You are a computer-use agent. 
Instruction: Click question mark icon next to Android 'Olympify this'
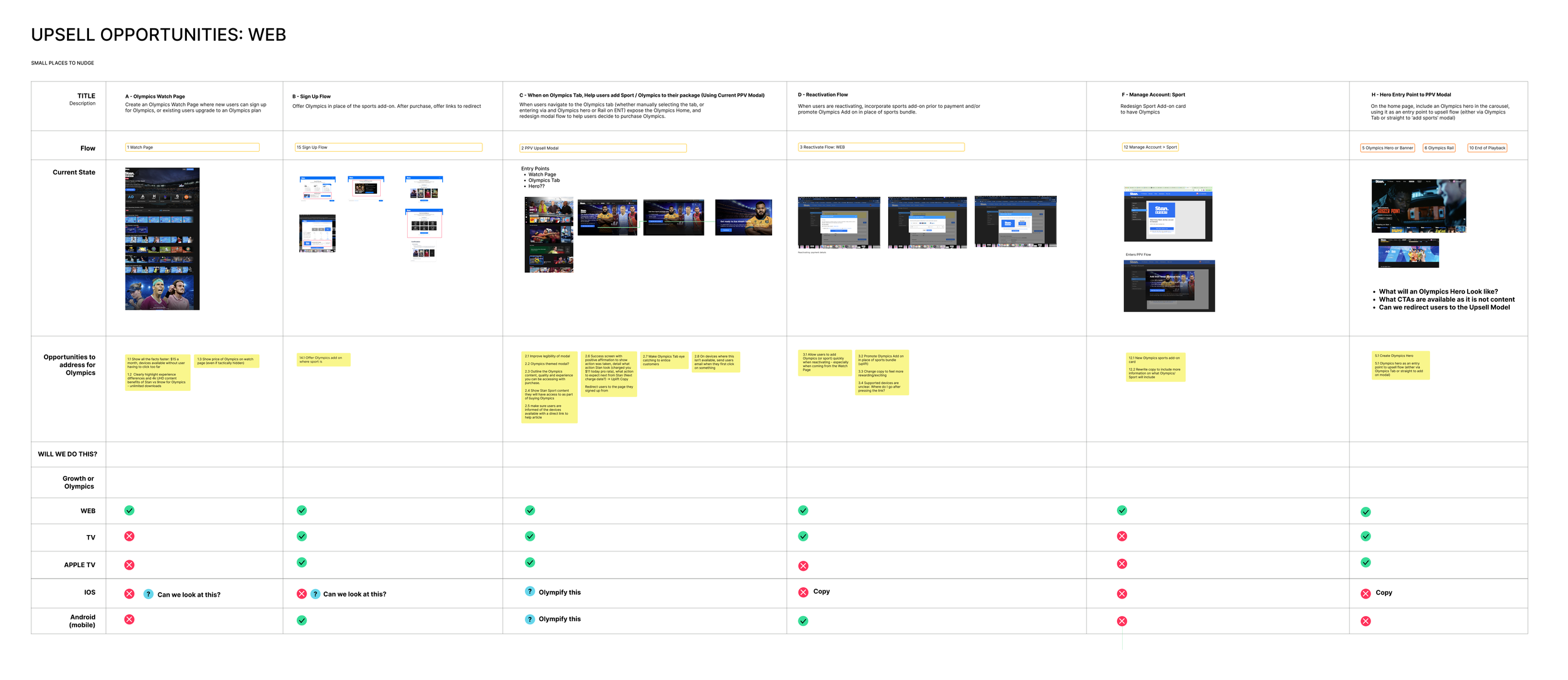(x=530, y=619)
